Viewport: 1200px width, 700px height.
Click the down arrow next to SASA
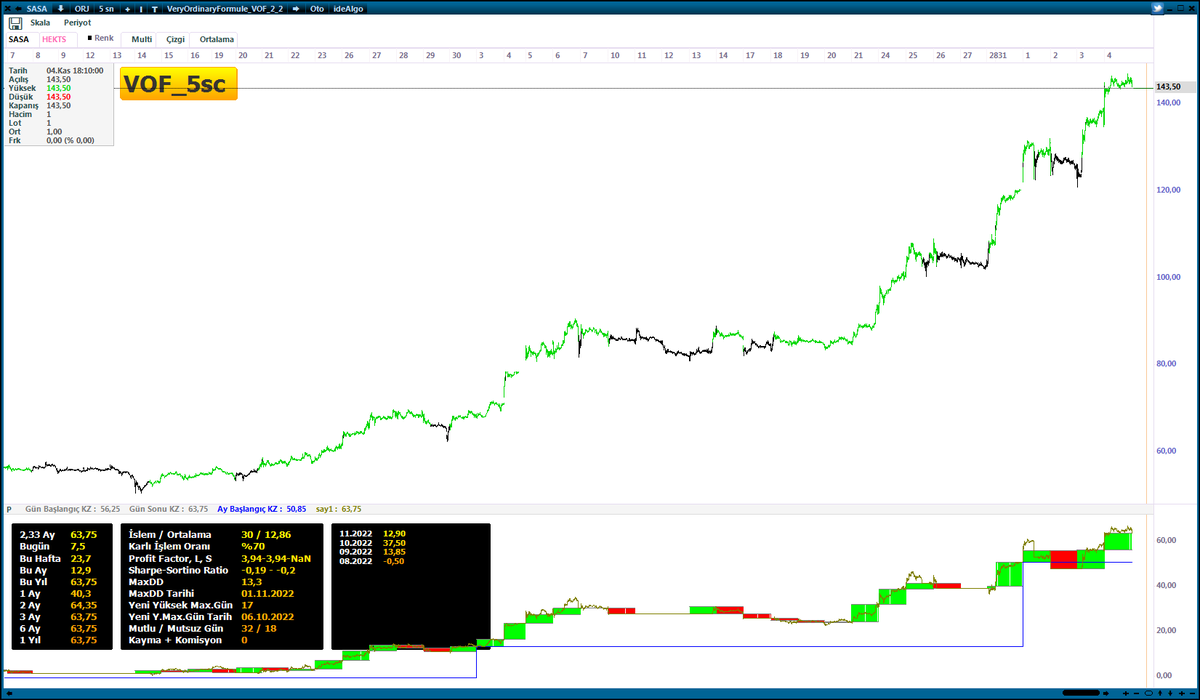tap(60, 8)
